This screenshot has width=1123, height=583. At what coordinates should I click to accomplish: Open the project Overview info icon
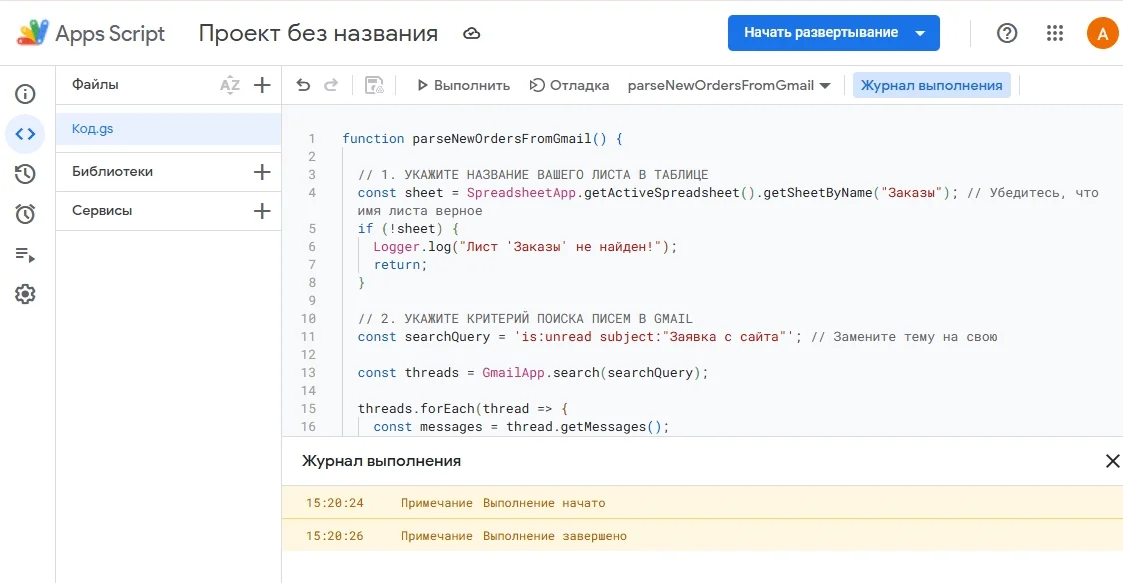[25, 94]
